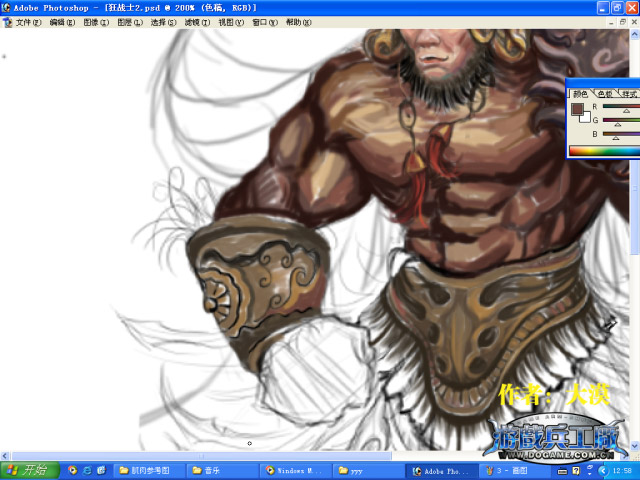Image resolution: width=640 pixels, height=480 pixels.
Task: Switch to the 色板 tab in color palette
Action: (x=605, y=94)
